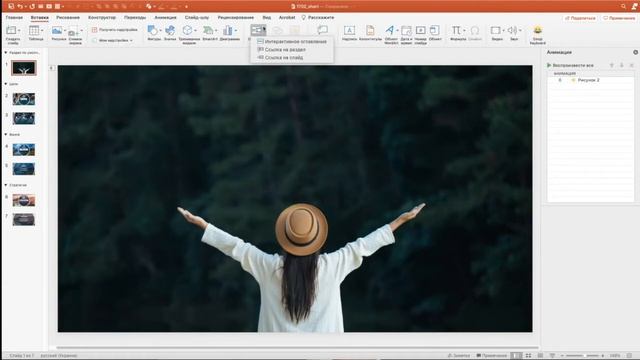Open the Мои надстройки dropdown
Viewport: 640px width, 360px height.
pyautogui.click(x=113, y=40)
